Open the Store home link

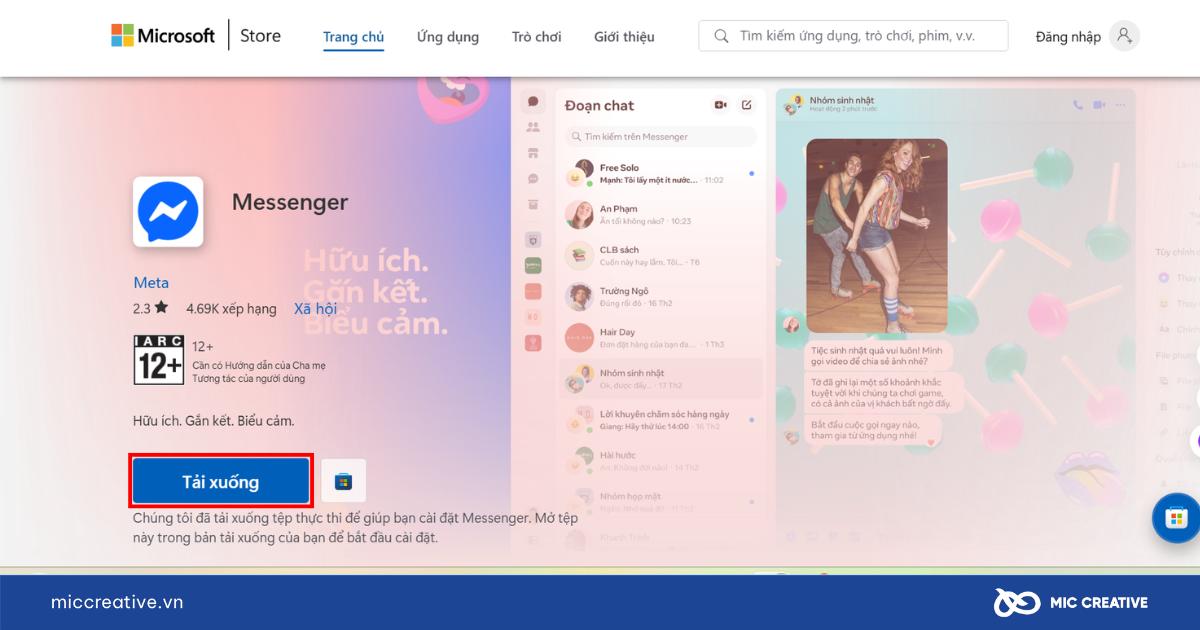pyautogui.click(x=260, y=36)
